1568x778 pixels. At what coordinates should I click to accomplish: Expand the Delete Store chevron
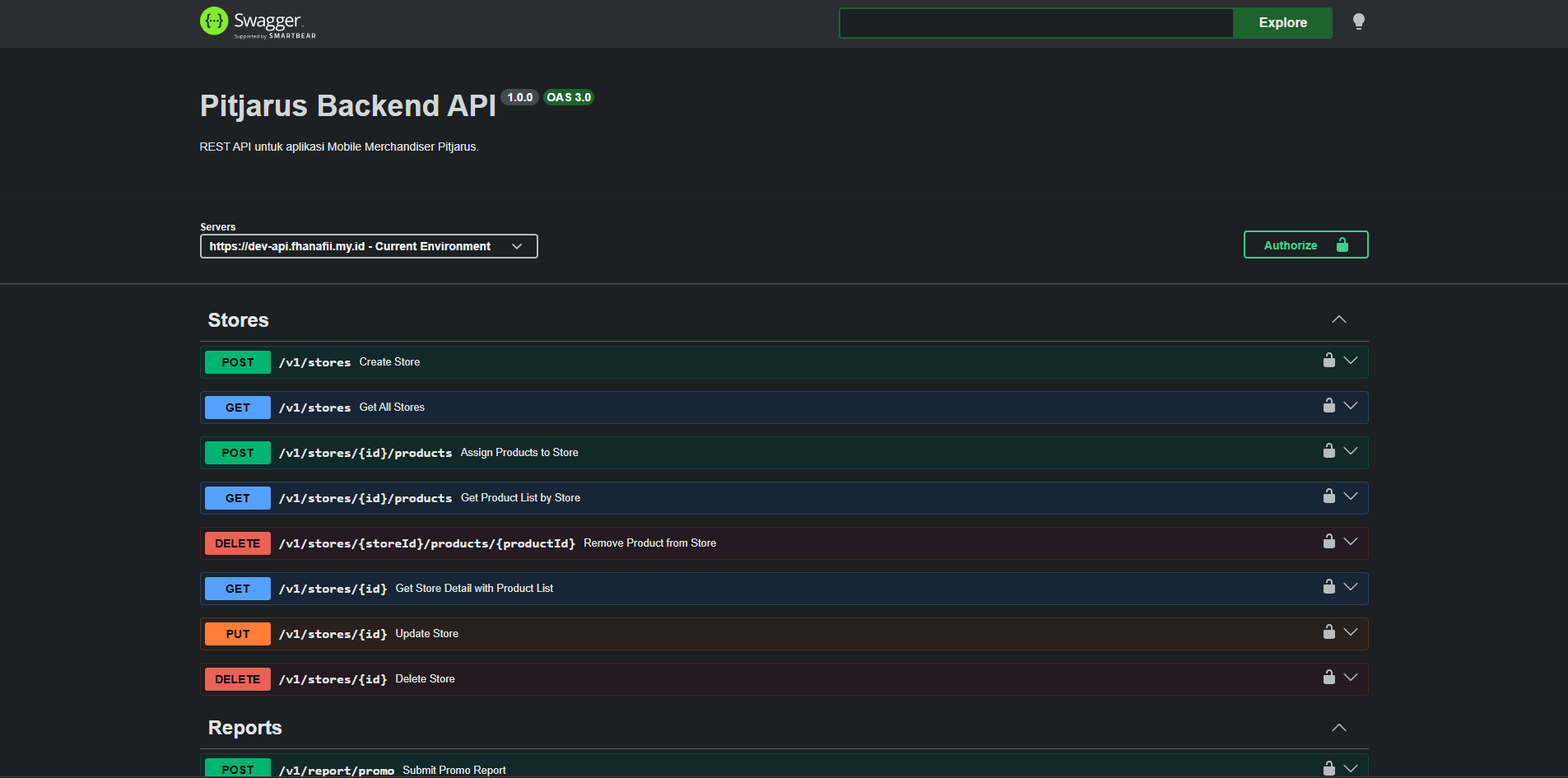point(1351,678)
